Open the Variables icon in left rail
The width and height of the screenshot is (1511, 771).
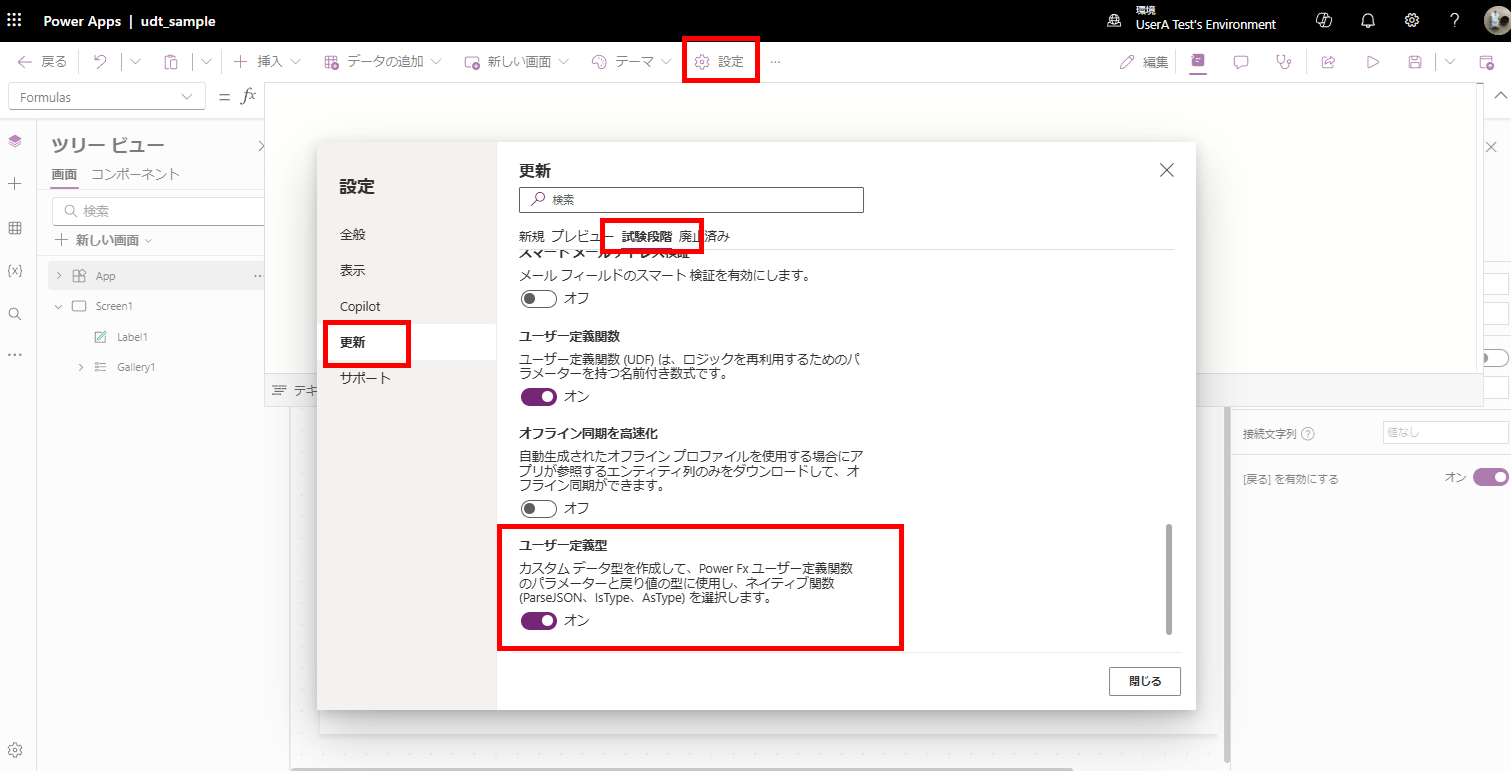click(x=15, y=271)
